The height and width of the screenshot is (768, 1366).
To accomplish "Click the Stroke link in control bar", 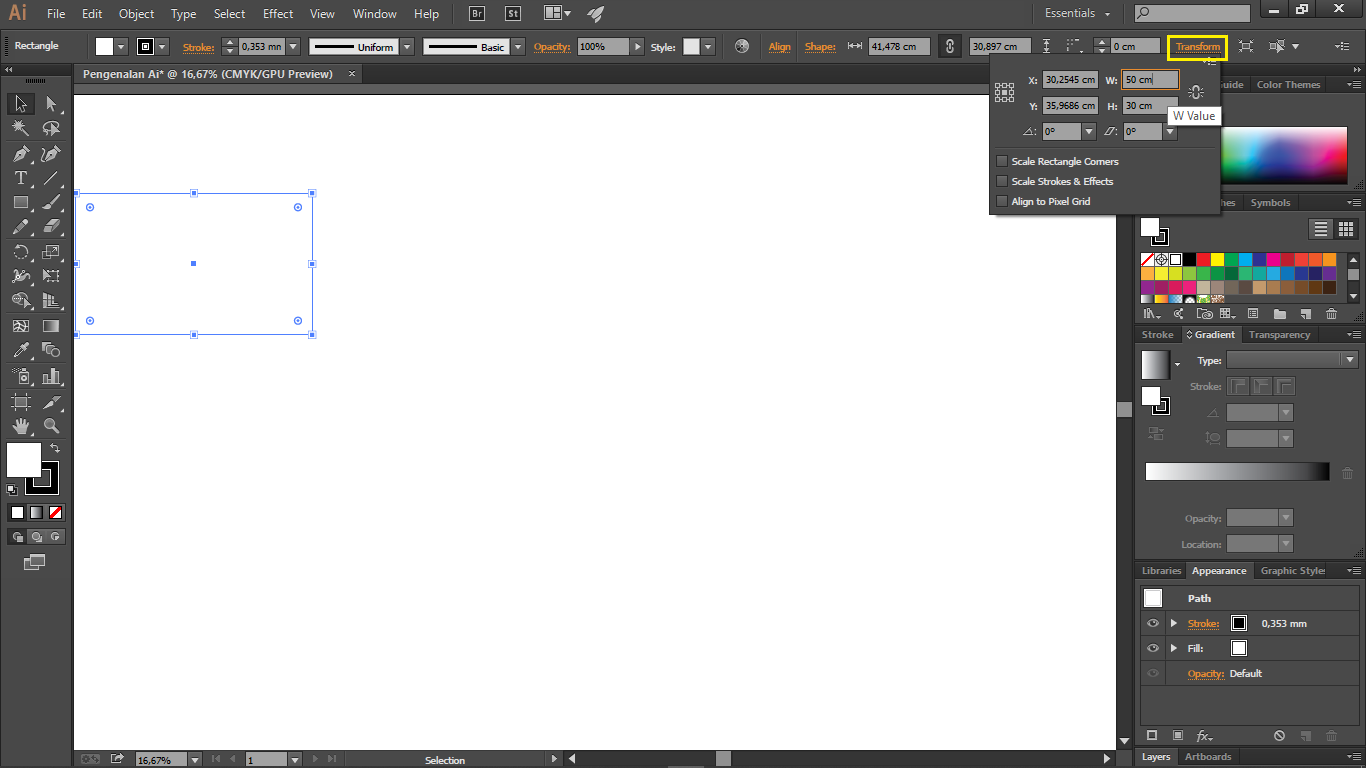I will (198, 47).
